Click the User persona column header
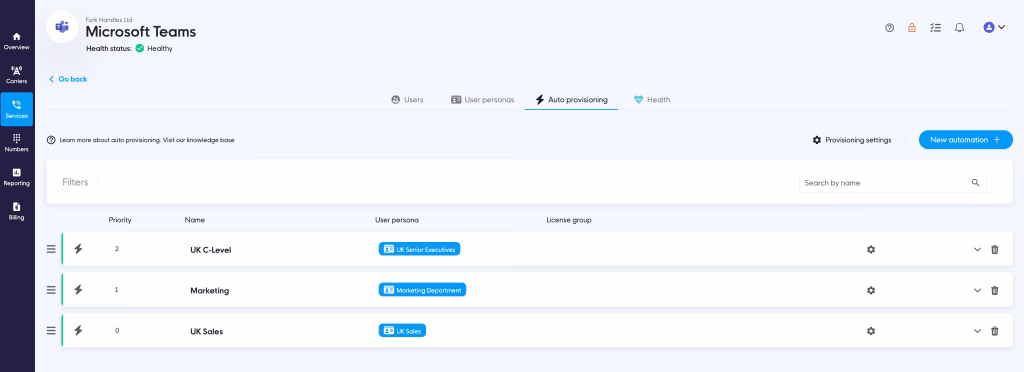This screenshot has width=1024, height=372. pos(397,220)
